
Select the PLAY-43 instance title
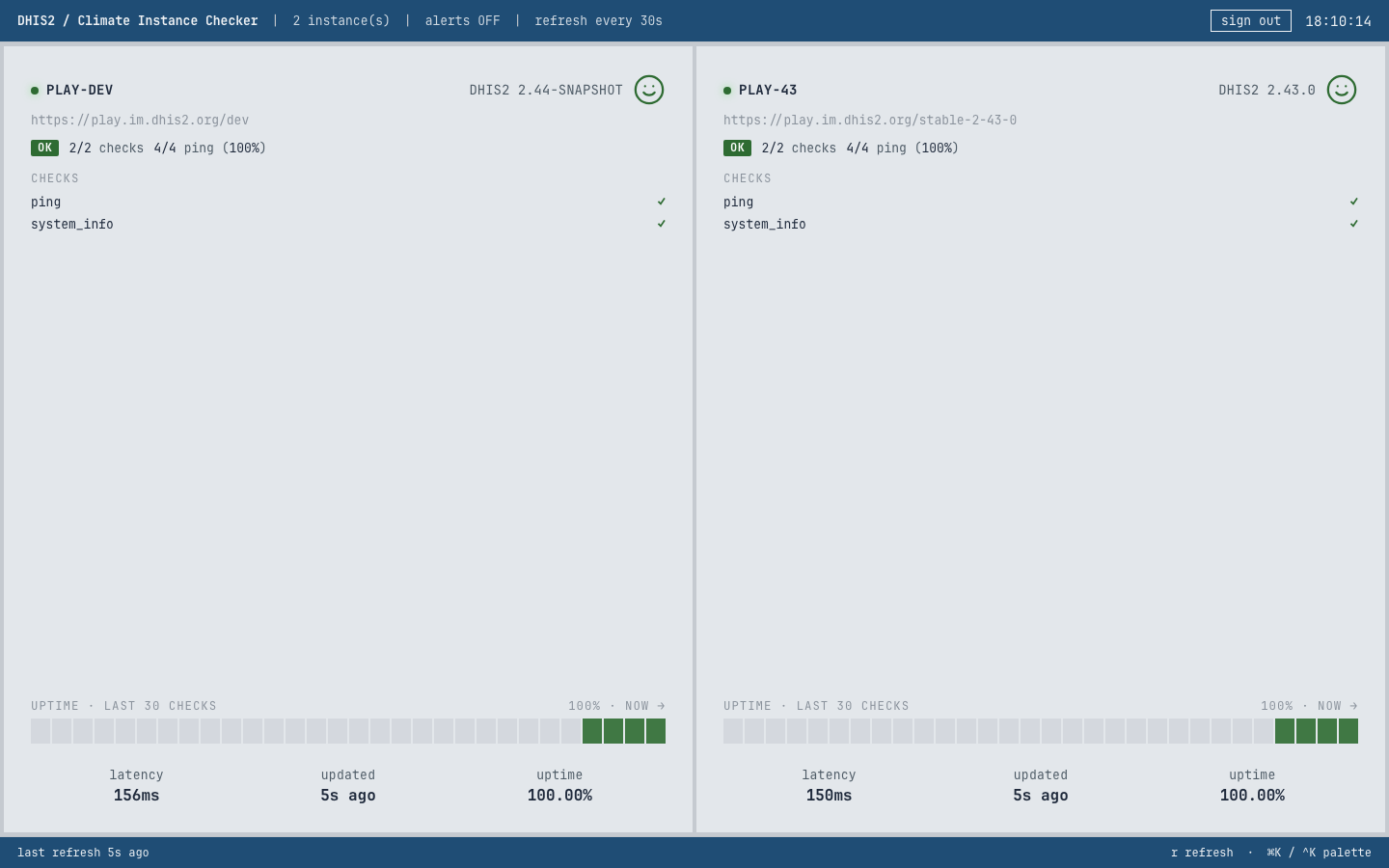pyautogui.click(x=768, y=90)
